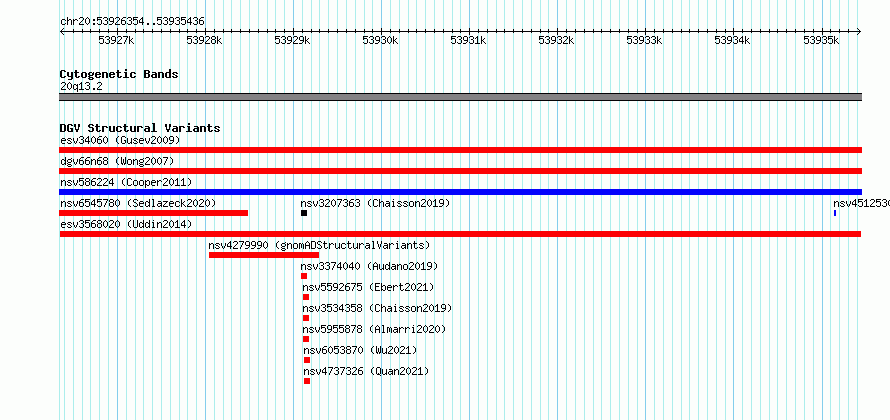Viewport: 890px width, 420px height.
Task: Click the nsv4737326 (Quan2021) label
Action: 366,371
